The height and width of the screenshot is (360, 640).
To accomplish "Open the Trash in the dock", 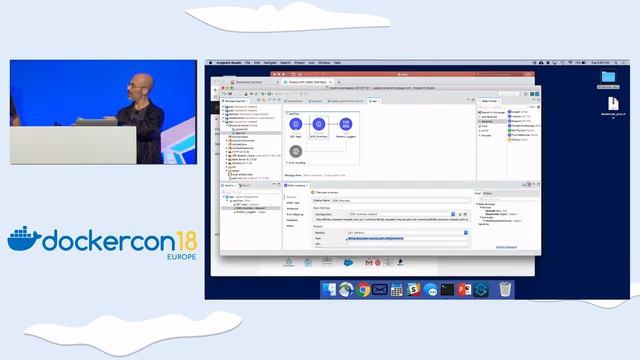I will (x=505, y=289).
